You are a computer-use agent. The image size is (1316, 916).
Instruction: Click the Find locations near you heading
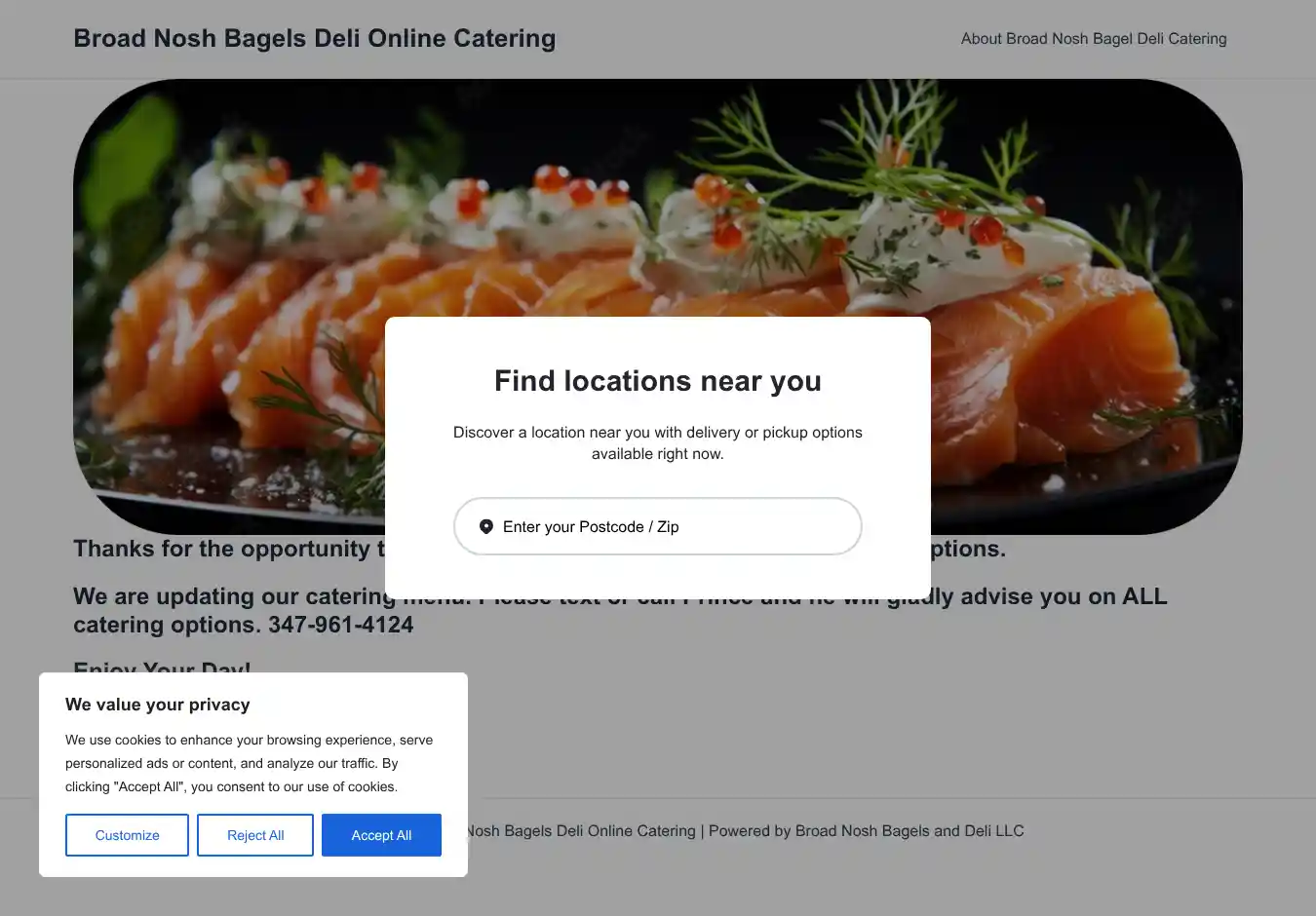point(658,381)
